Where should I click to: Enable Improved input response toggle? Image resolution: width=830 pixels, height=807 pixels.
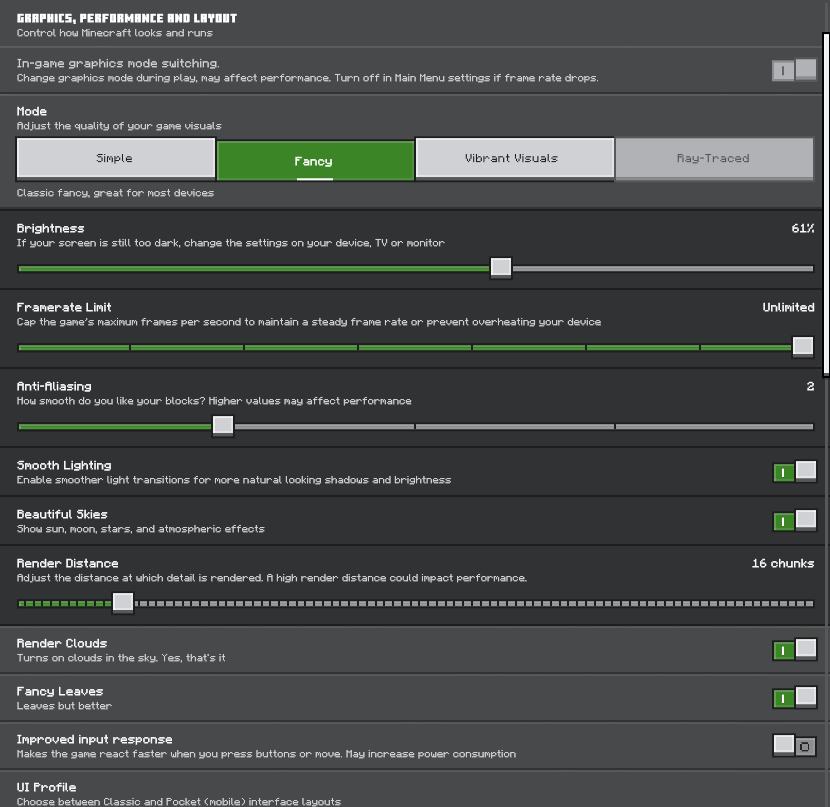pyautogui.click(x=794, y=746)
